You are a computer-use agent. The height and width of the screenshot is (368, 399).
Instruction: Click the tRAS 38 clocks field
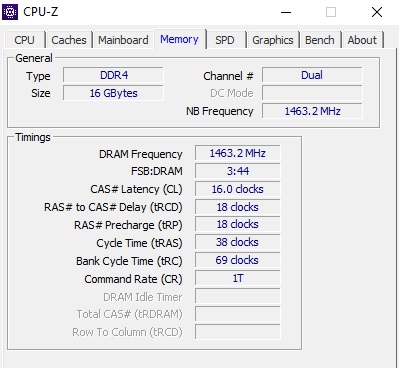click(x=237, y=242)
